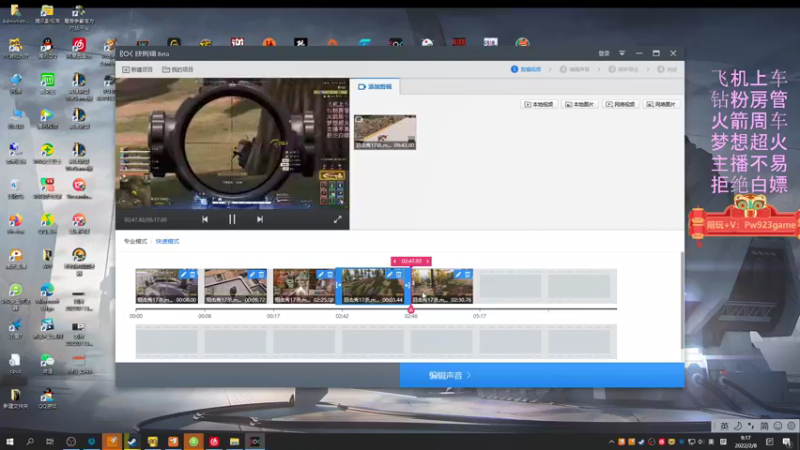Delete the first timeline clip lasting 00:08.00

pyautogui.click(x=192, y=274)
